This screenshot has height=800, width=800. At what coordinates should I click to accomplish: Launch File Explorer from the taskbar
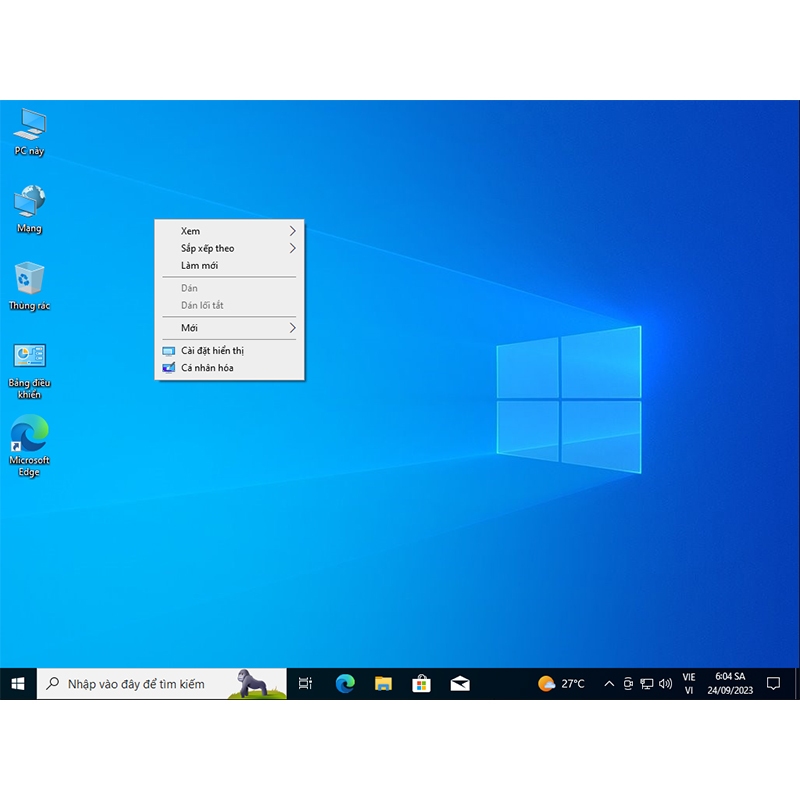(x=384, y=683)
